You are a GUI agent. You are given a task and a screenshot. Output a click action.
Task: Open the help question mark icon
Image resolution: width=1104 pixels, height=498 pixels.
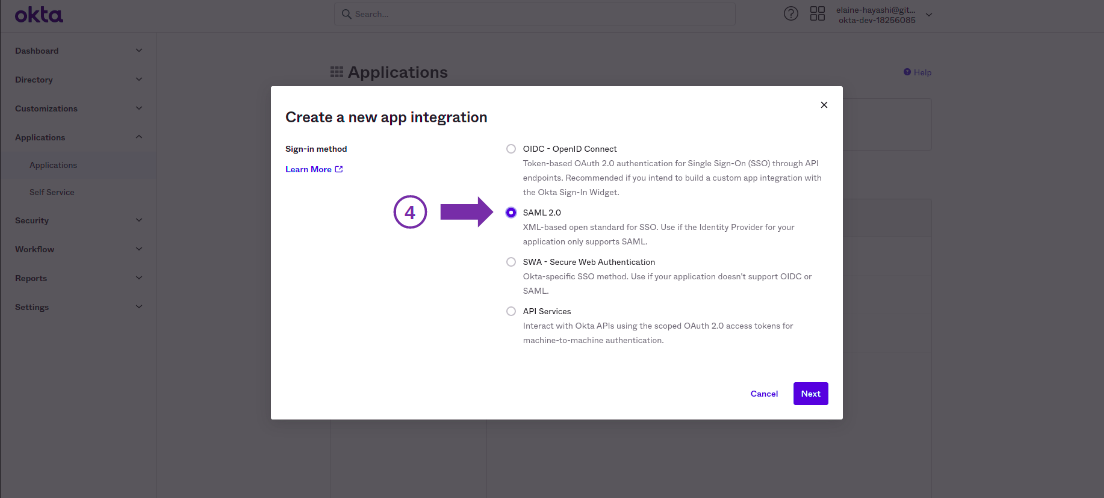pos(791,14)
